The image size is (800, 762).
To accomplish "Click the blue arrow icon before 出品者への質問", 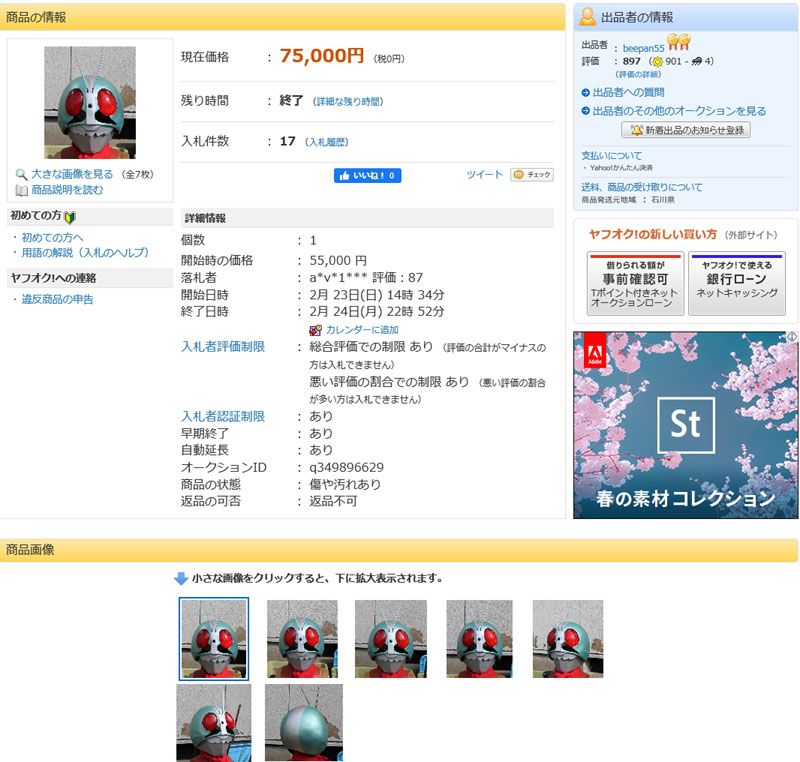I will pos(586,92).
